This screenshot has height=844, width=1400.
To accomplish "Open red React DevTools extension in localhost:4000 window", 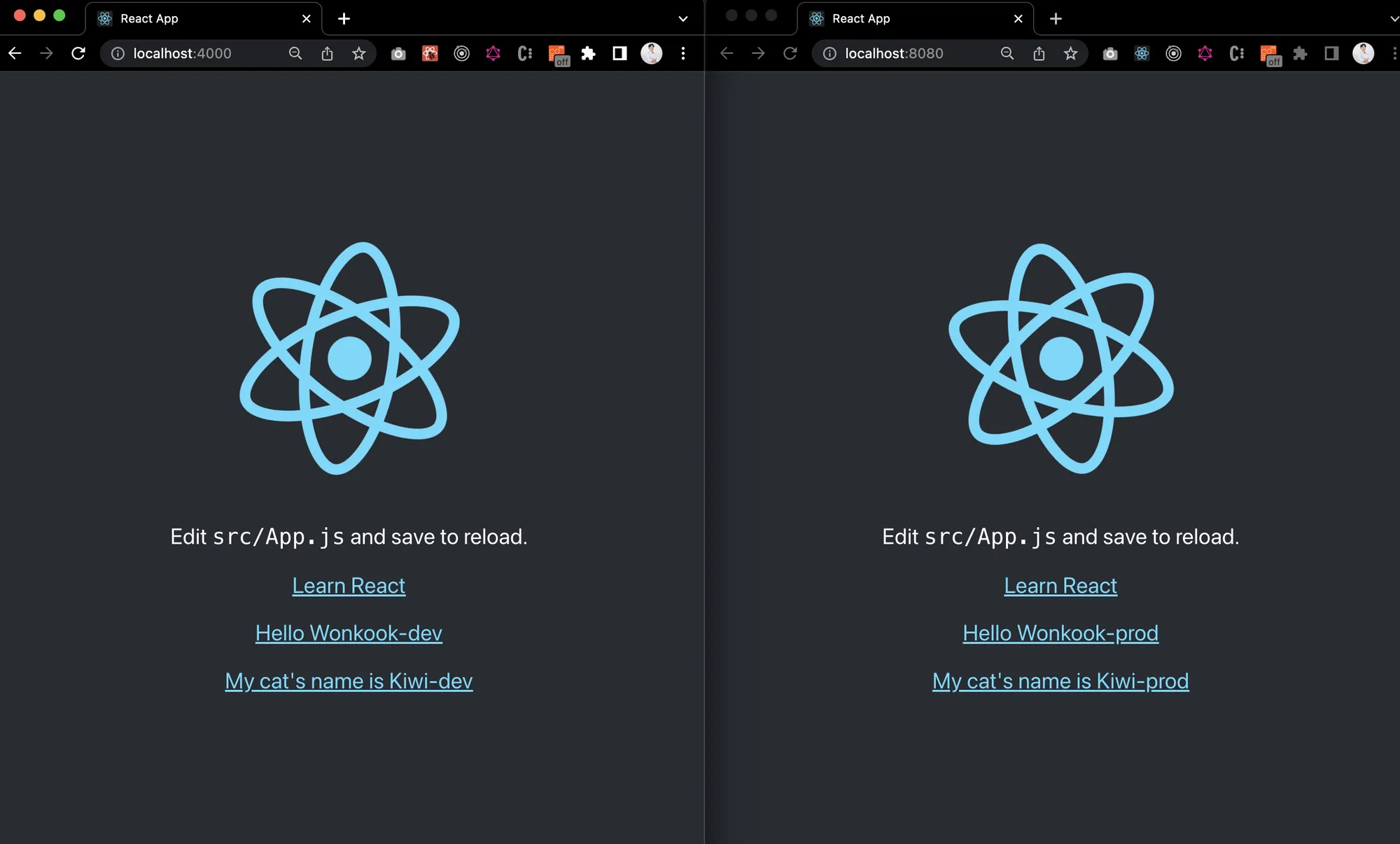I will pos(430,53).
